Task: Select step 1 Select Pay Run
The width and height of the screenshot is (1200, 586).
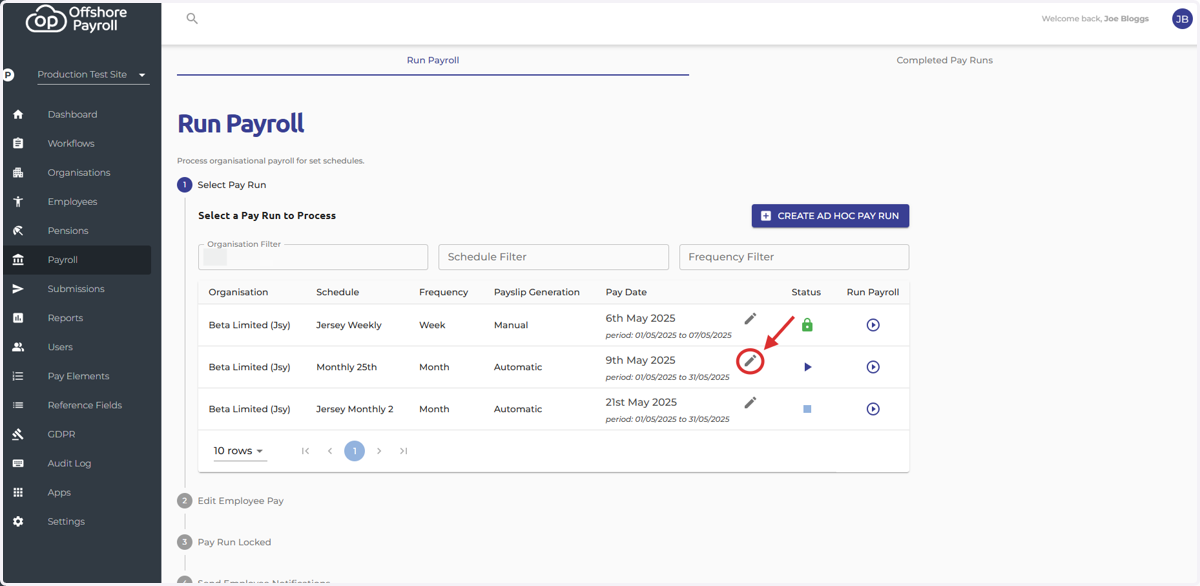Action: pos(222,185)
